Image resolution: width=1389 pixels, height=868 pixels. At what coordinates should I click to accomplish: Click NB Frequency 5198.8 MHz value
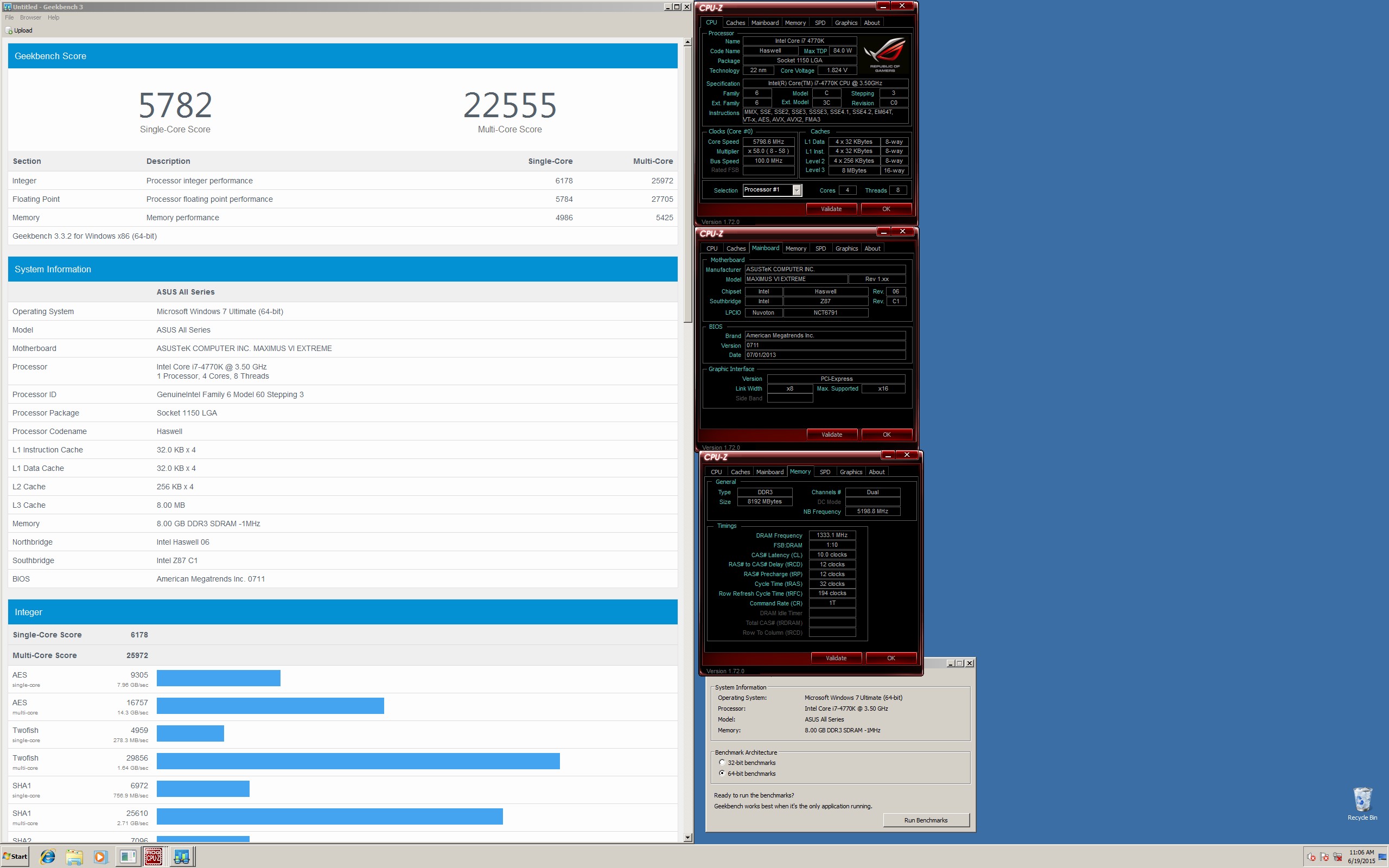click(x=872, y=512)
